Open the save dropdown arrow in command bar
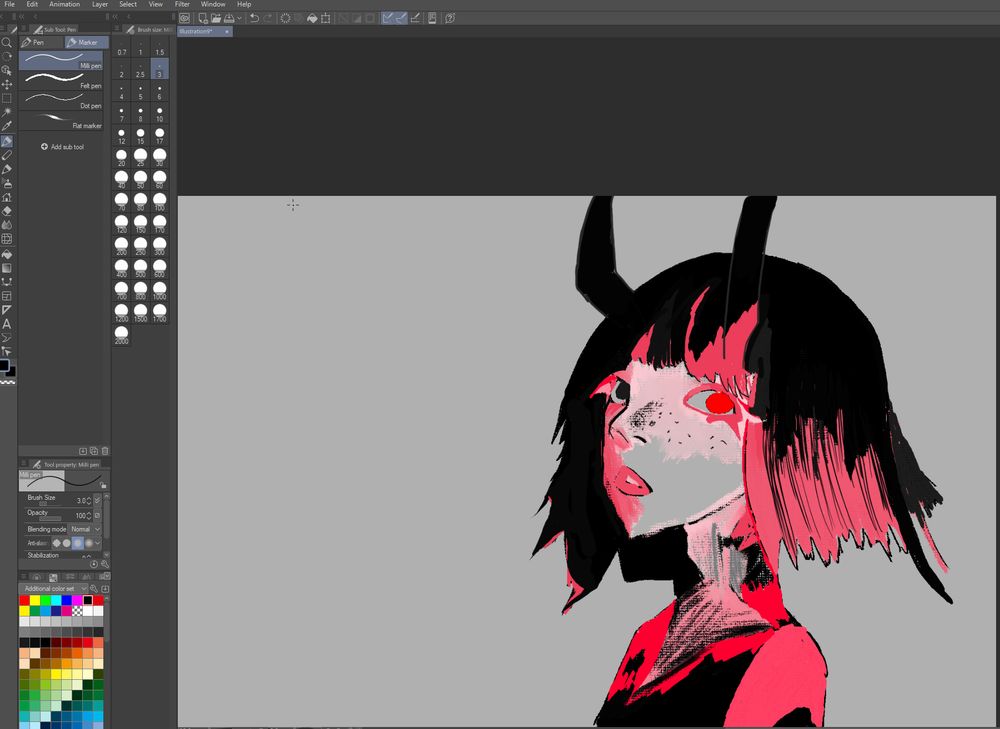This screenshot has width=1000, height=729. point(239,18)
